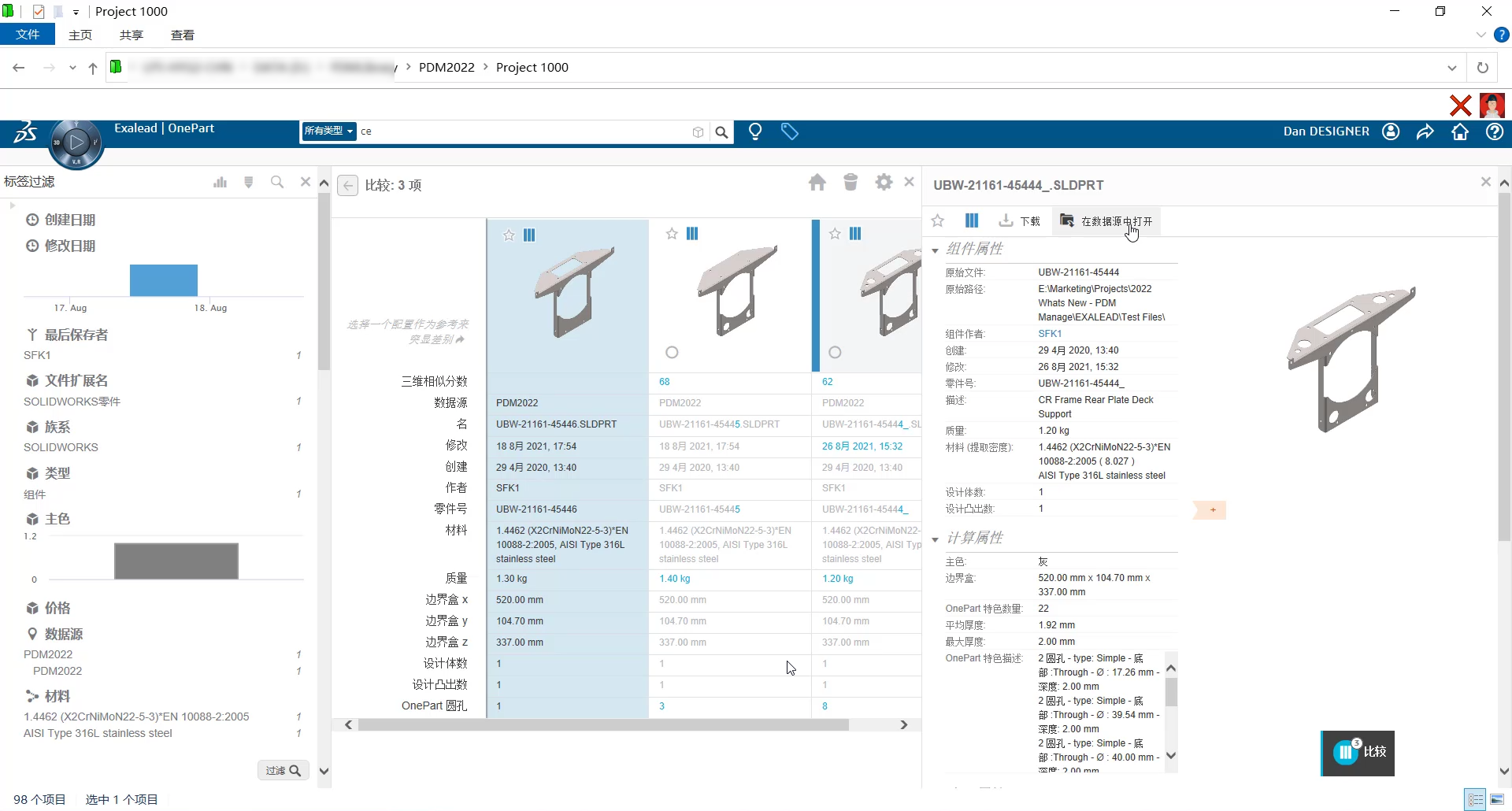Expand the address bar history dropdown

coord(1452,68)
